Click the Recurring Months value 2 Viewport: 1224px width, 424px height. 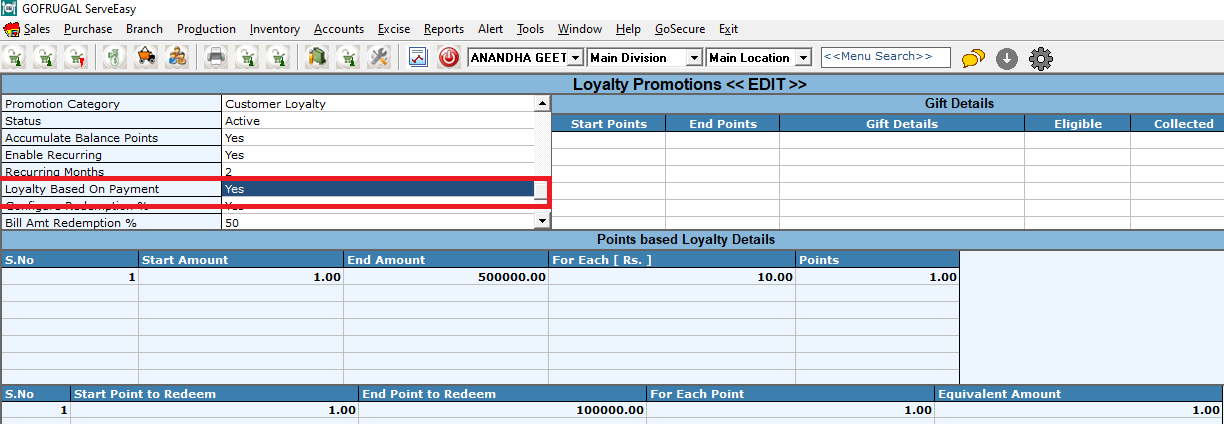click(x=378, y=172)
